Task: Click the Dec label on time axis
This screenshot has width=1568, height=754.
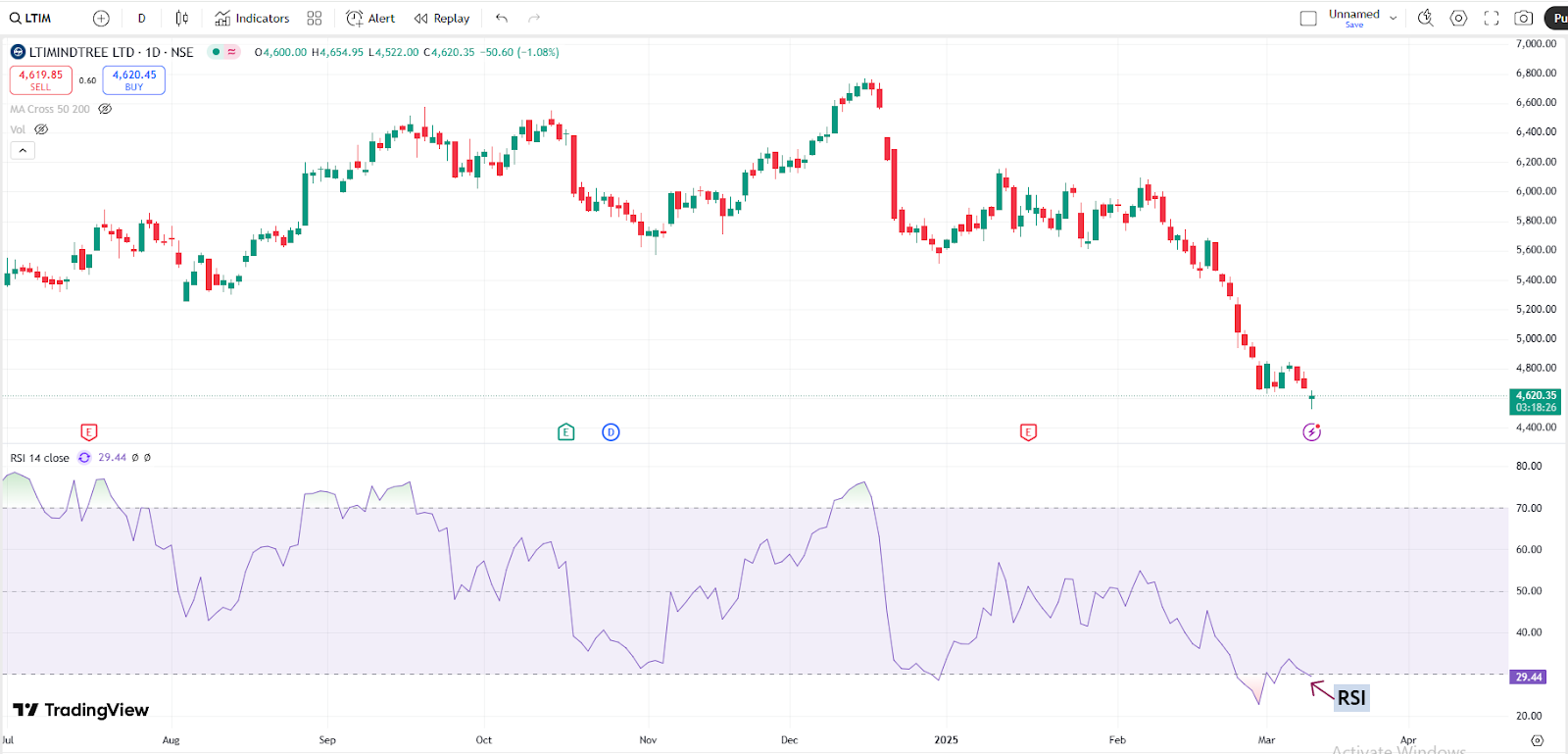Action: [789, 740]
